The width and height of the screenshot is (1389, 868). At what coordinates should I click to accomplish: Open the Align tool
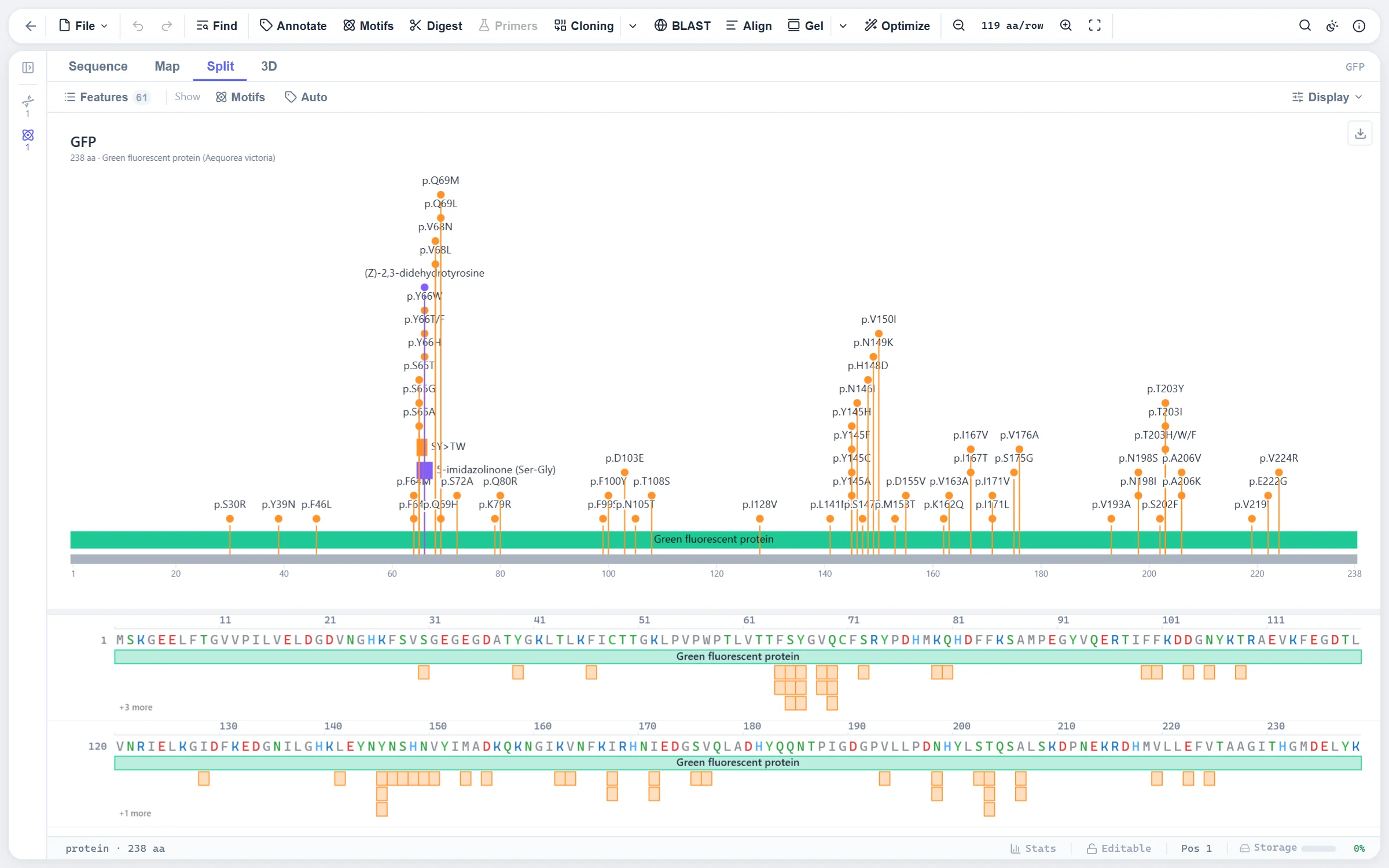point(749,25)
